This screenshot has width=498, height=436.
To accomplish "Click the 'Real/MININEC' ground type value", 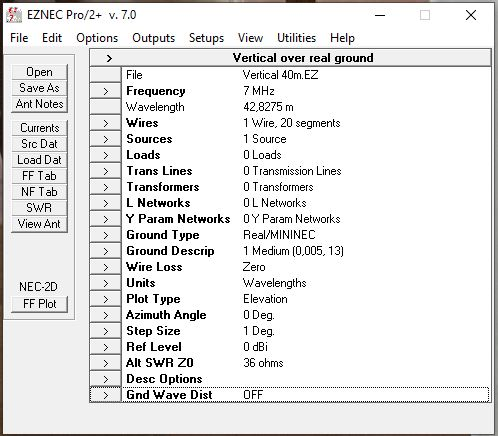I will (279, 235).
